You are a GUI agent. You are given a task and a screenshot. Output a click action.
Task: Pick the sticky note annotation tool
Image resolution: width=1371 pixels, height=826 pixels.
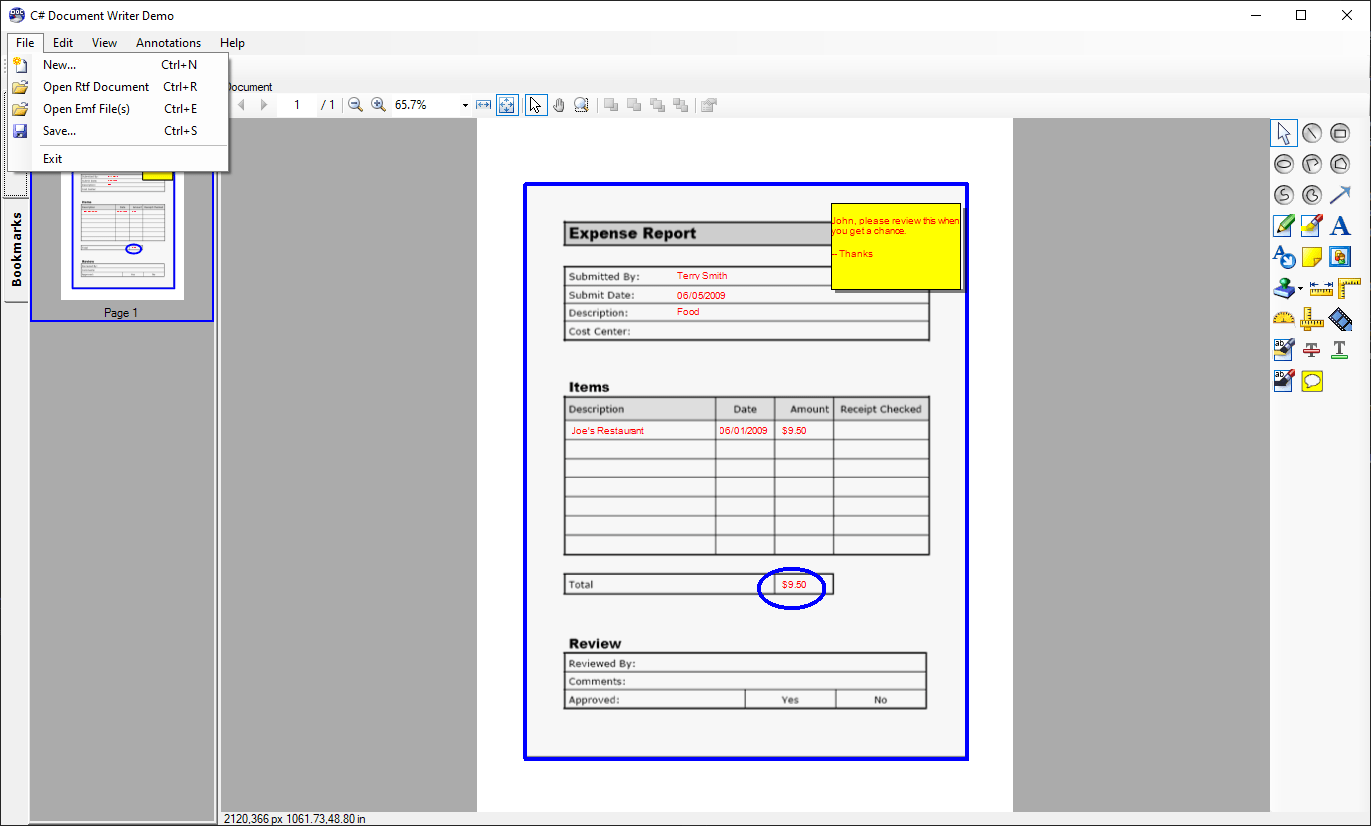point(1311,258)
